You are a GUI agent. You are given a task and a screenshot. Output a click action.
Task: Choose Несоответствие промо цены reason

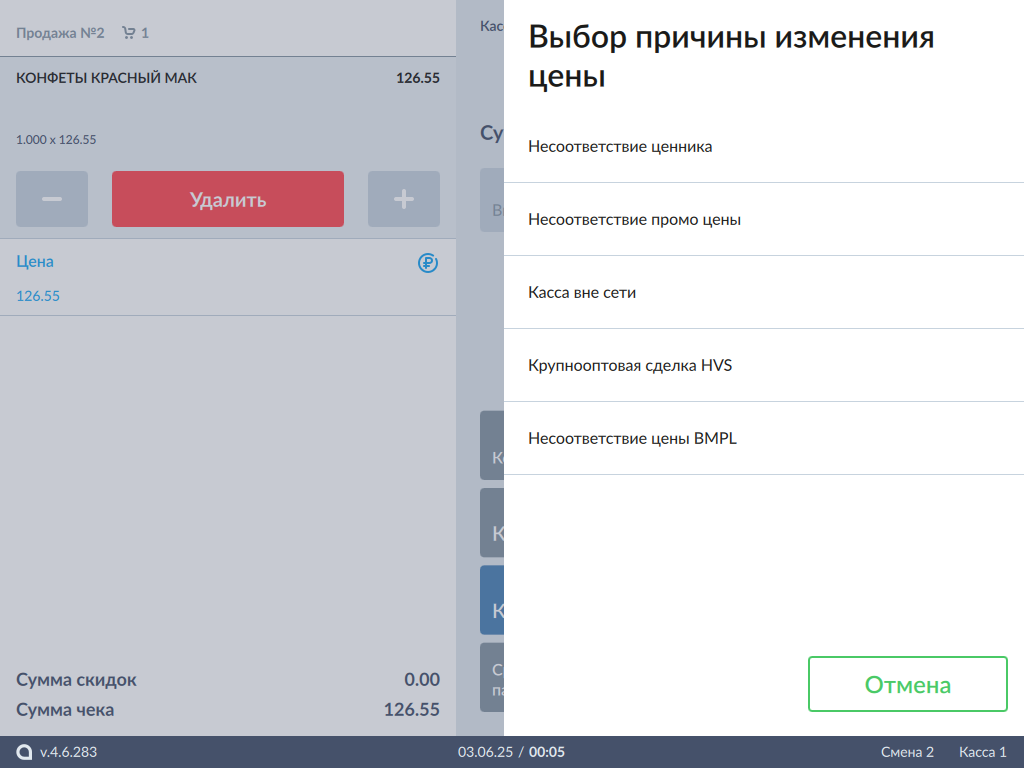click(x=634, y=220)
